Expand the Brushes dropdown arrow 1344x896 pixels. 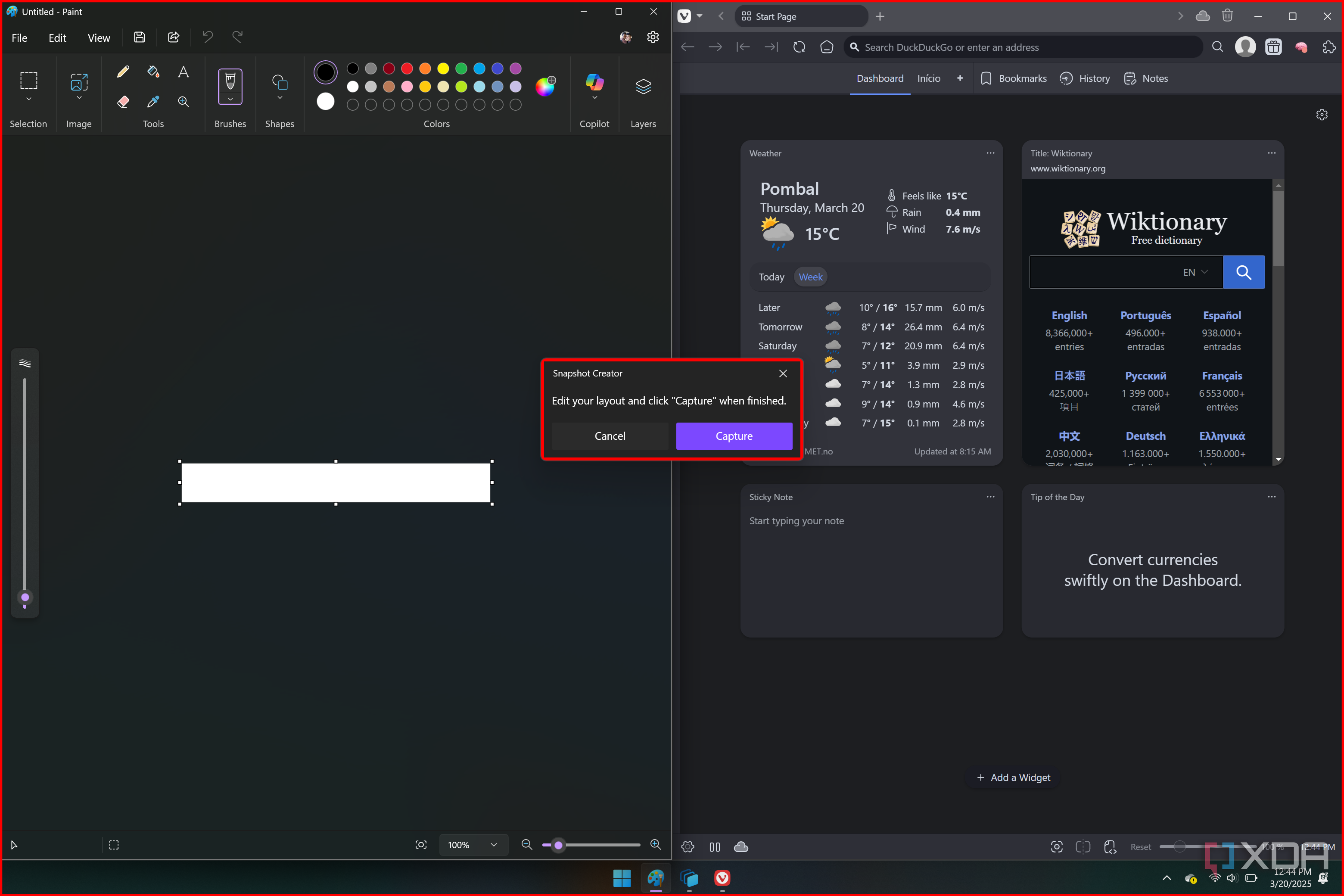click(230, 100)
